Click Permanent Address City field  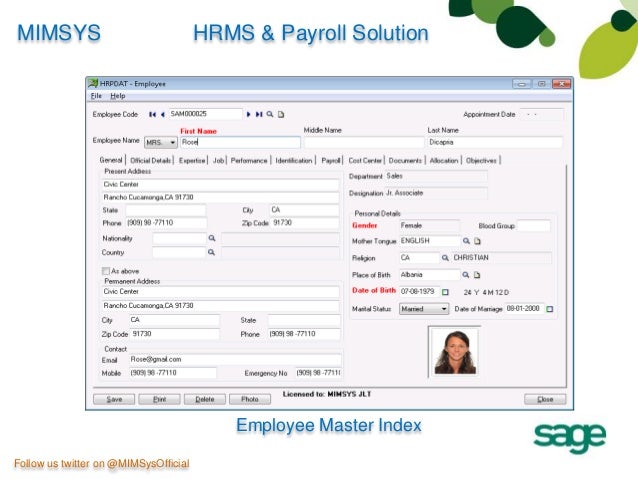[x=174, y=320]
